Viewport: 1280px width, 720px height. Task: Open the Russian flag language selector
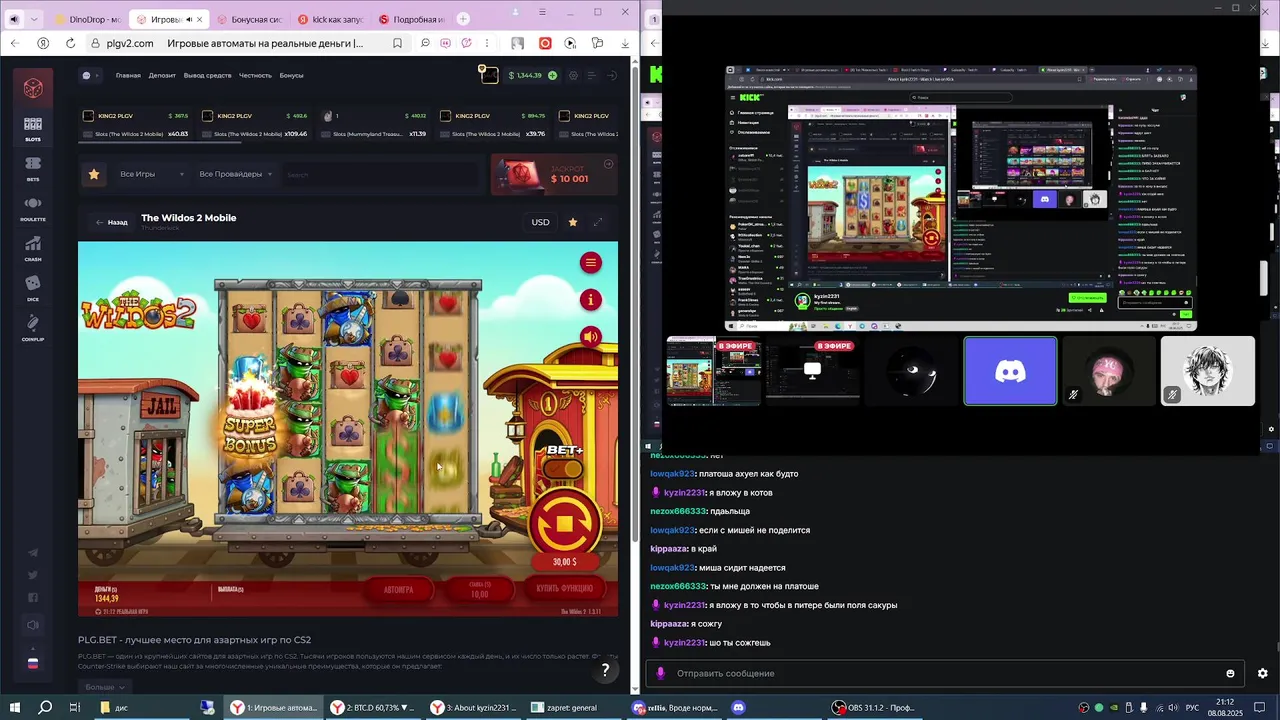click(33, 662)
